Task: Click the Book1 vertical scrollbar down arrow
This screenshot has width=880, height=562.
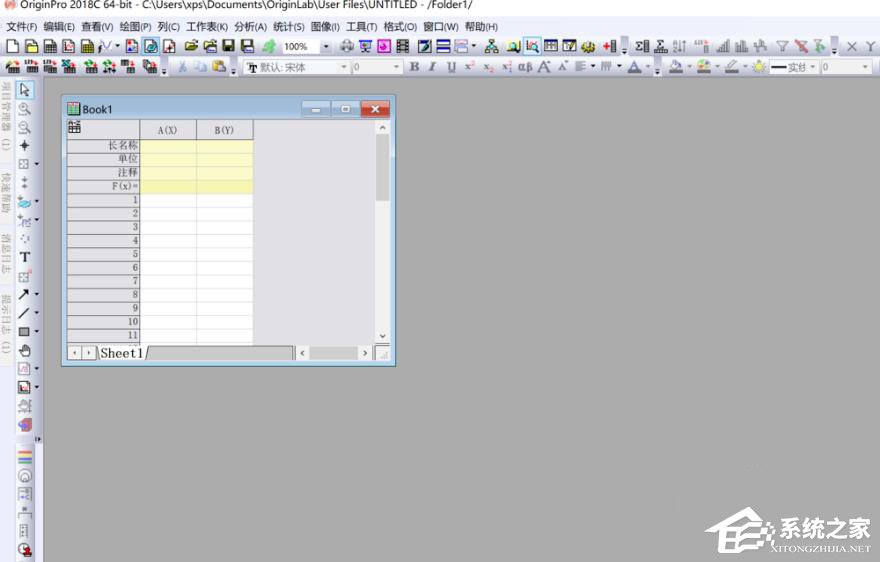Action: click(383, 336)
